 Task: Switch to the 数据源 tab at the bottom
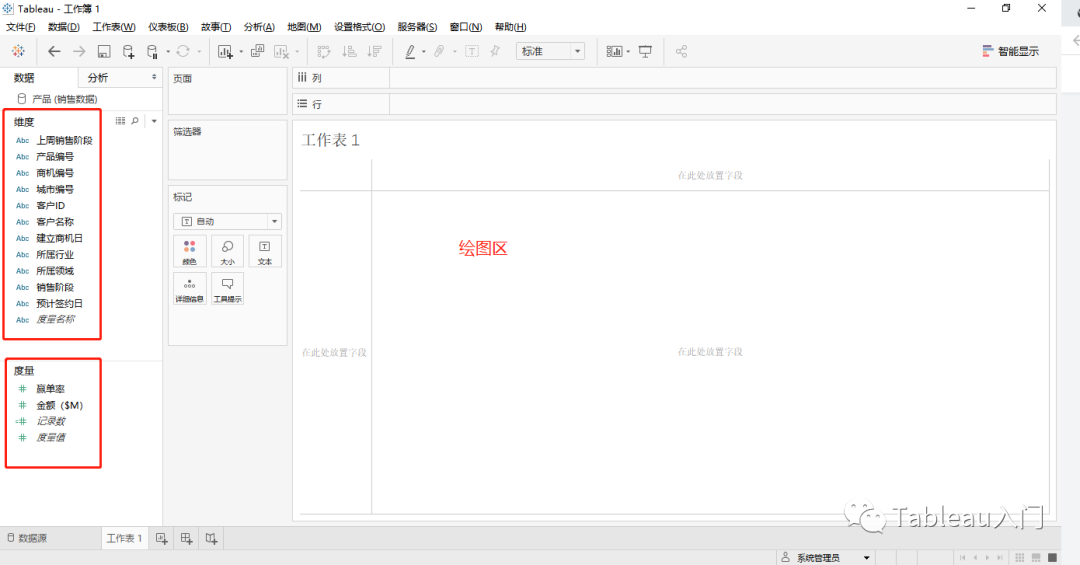click(x=28, y=538)
